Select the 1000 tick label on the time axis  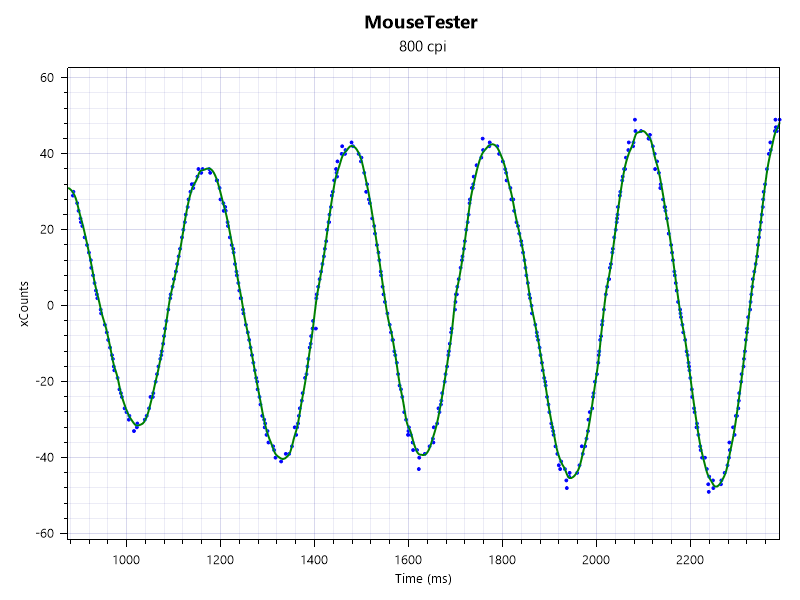point(126,560)
